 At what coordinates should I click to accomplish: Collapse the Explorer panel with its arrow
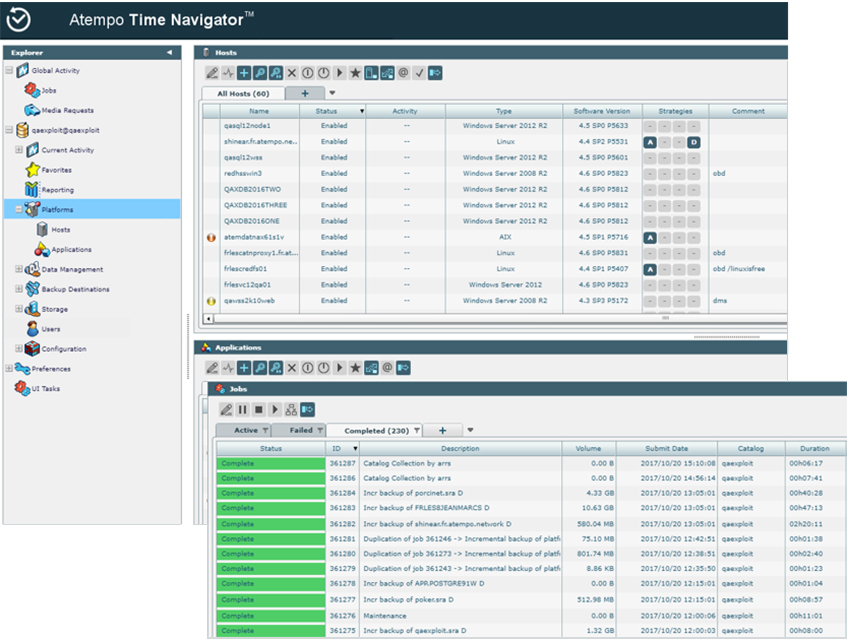click(168, 52)
